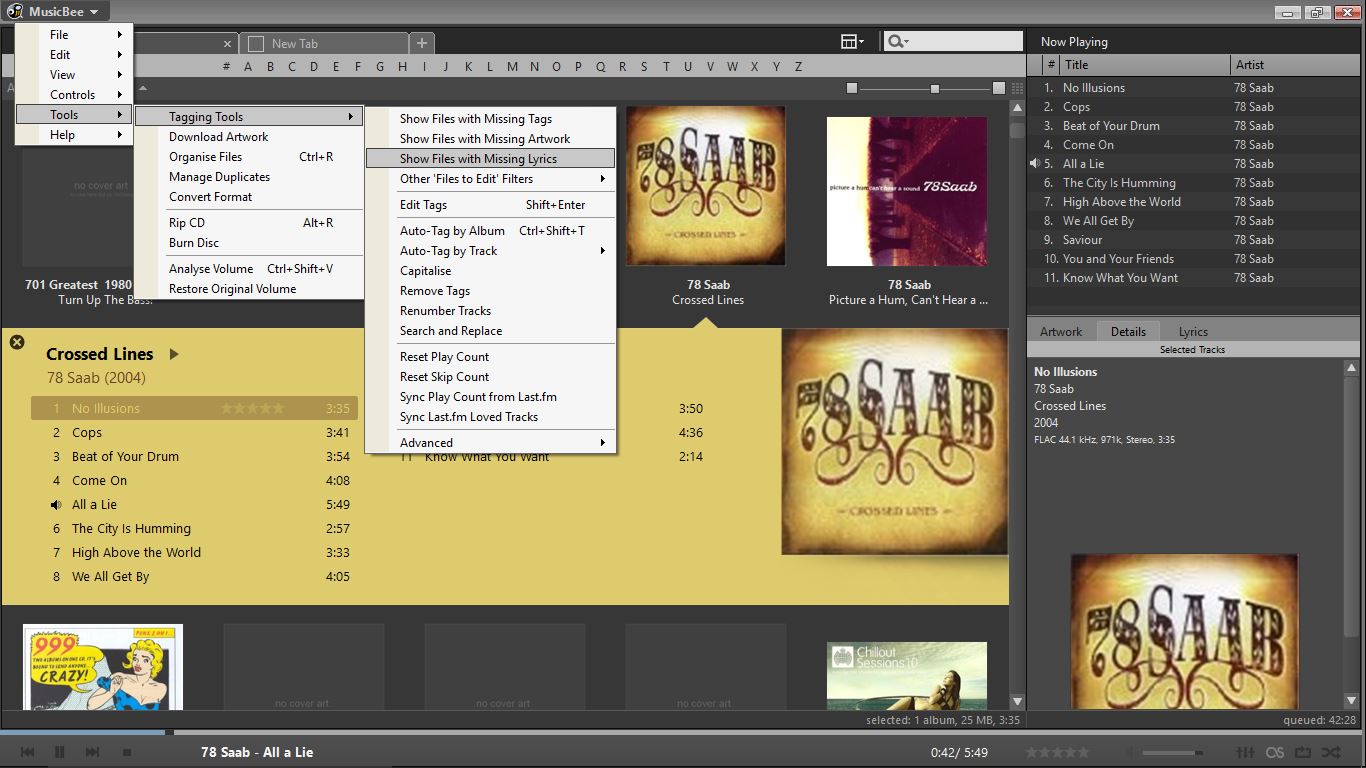Expand the Controls submenu
This screenshot has width=1366, height=768.
coord(74,95)
